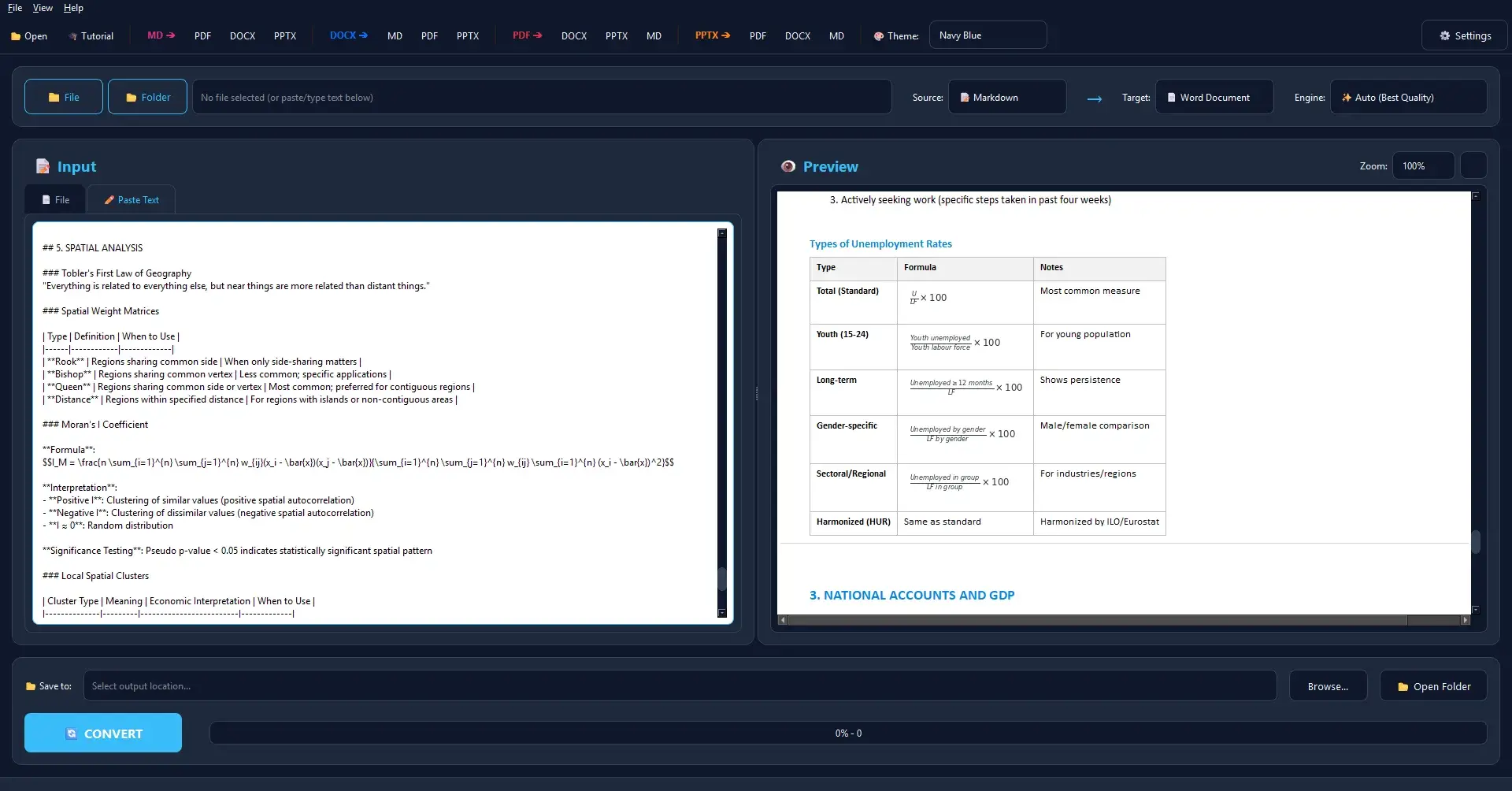Choose the MD to PPTX conversion shortcut

[285, 35]
